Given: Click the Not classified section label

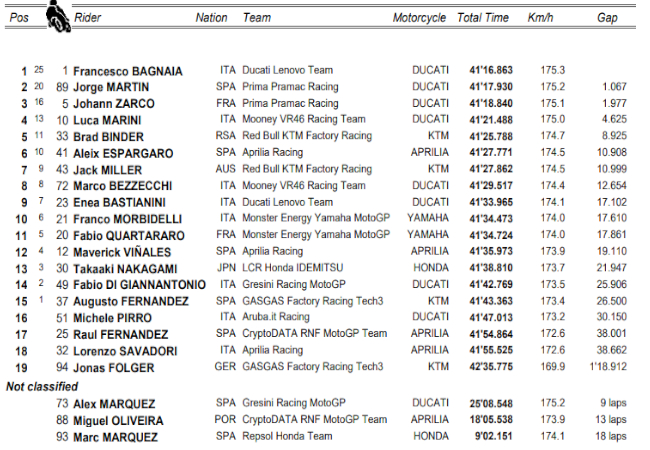Looking at the screenshot, I should point(42,385).
